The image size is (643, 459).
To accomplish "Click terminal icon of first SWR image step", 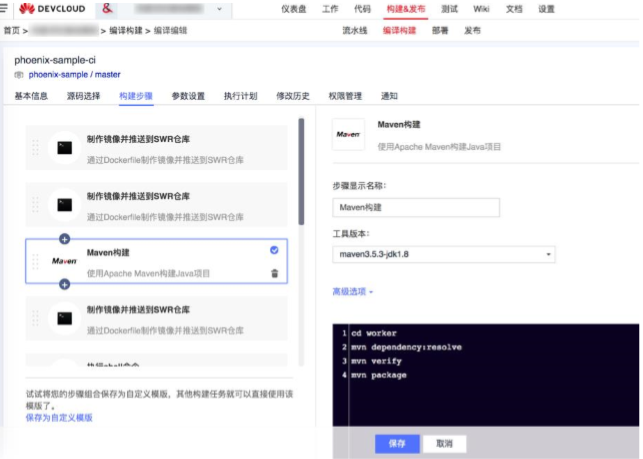I will (65, 148).
